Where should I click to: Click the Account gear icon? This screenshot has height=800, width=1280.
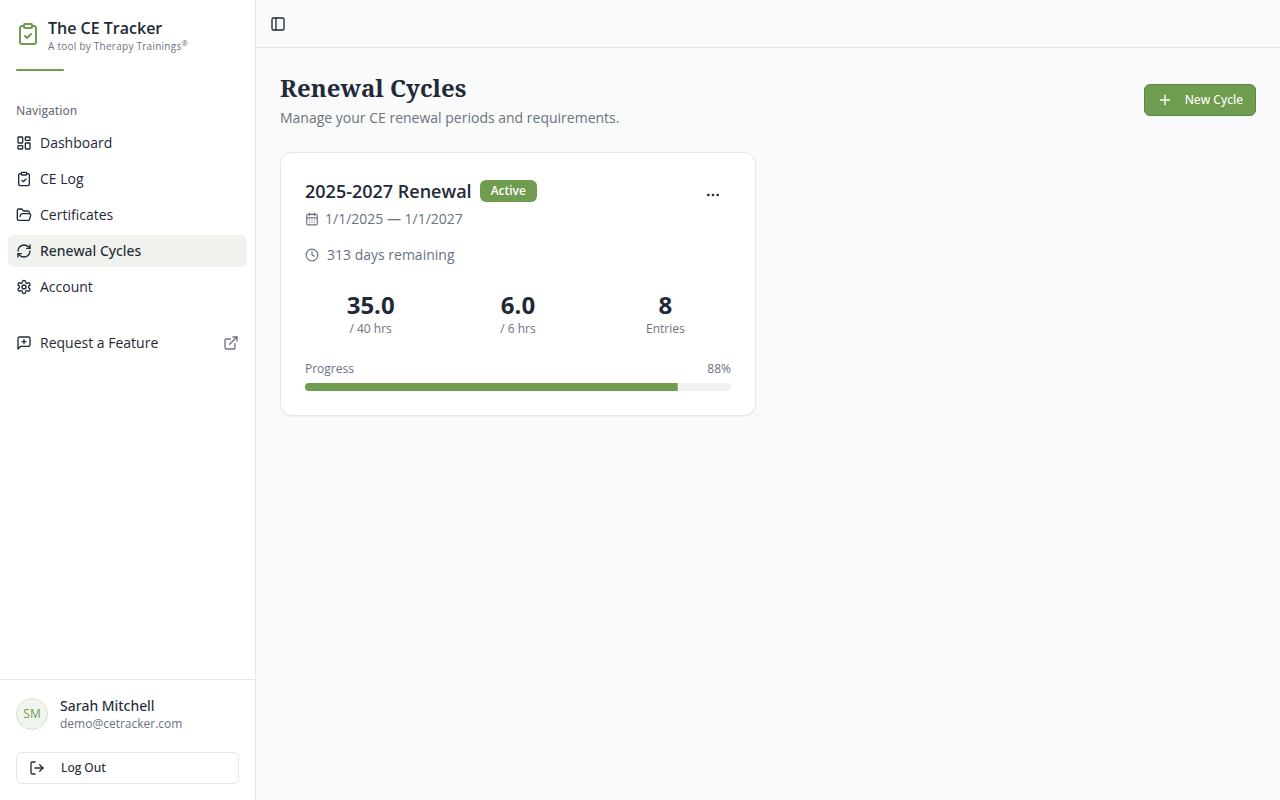(24, 287)
